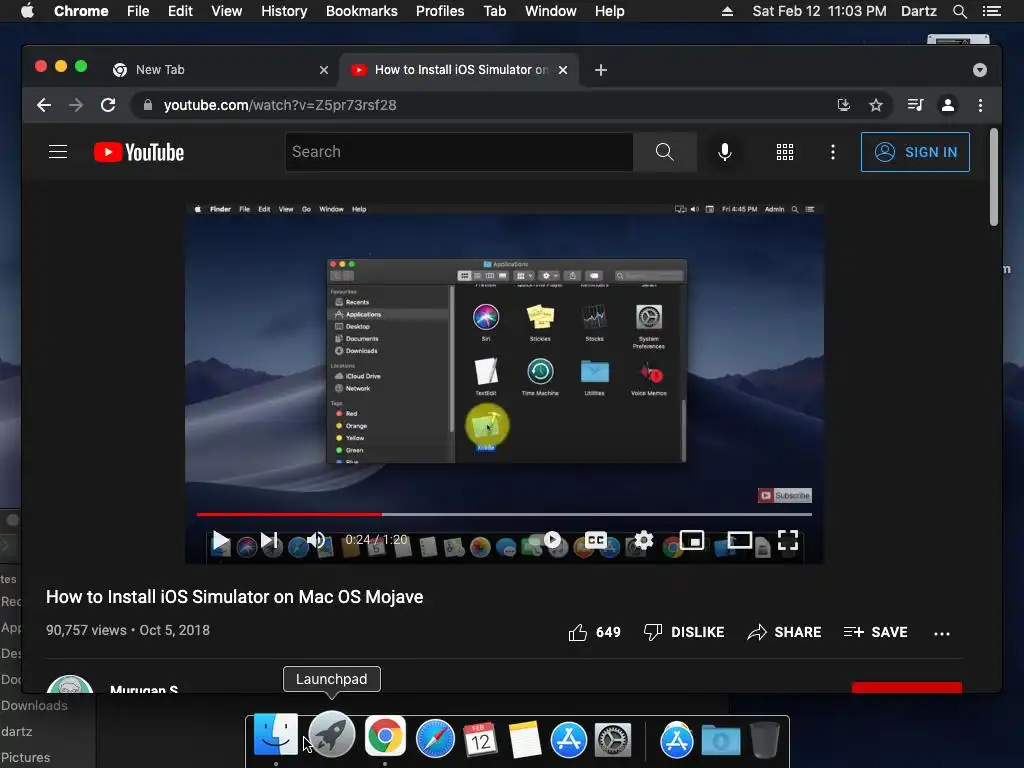The height and width of the screenshot is (768, 1024).
Task: Type in the YouTube Search field
Action: tap(459, 152)
